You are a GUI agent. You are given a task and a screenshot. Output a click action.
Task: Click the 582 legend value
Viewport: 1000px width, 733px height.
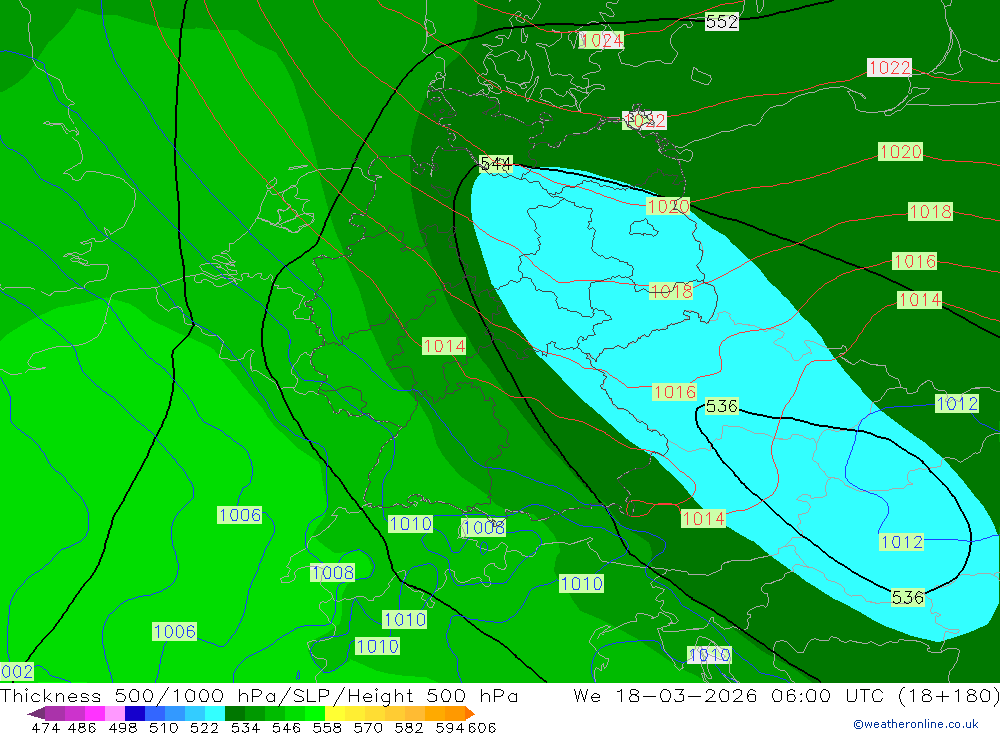point(408,727)
